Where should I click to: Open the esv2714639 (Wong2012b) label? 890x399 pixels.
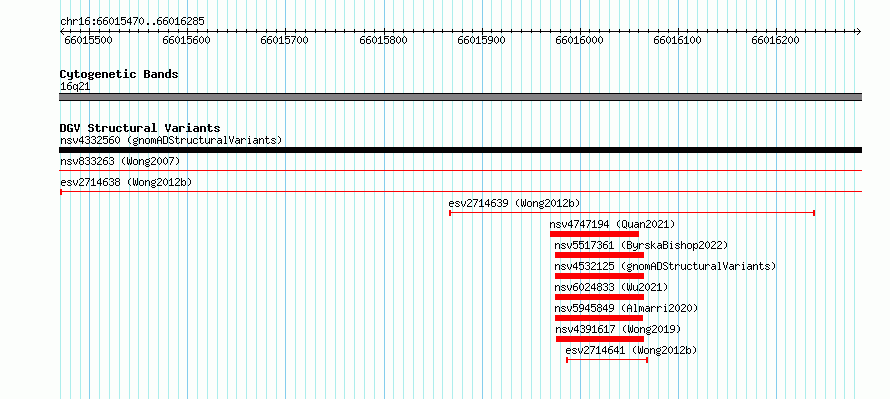pyautogui.click(x=514, y=203)
